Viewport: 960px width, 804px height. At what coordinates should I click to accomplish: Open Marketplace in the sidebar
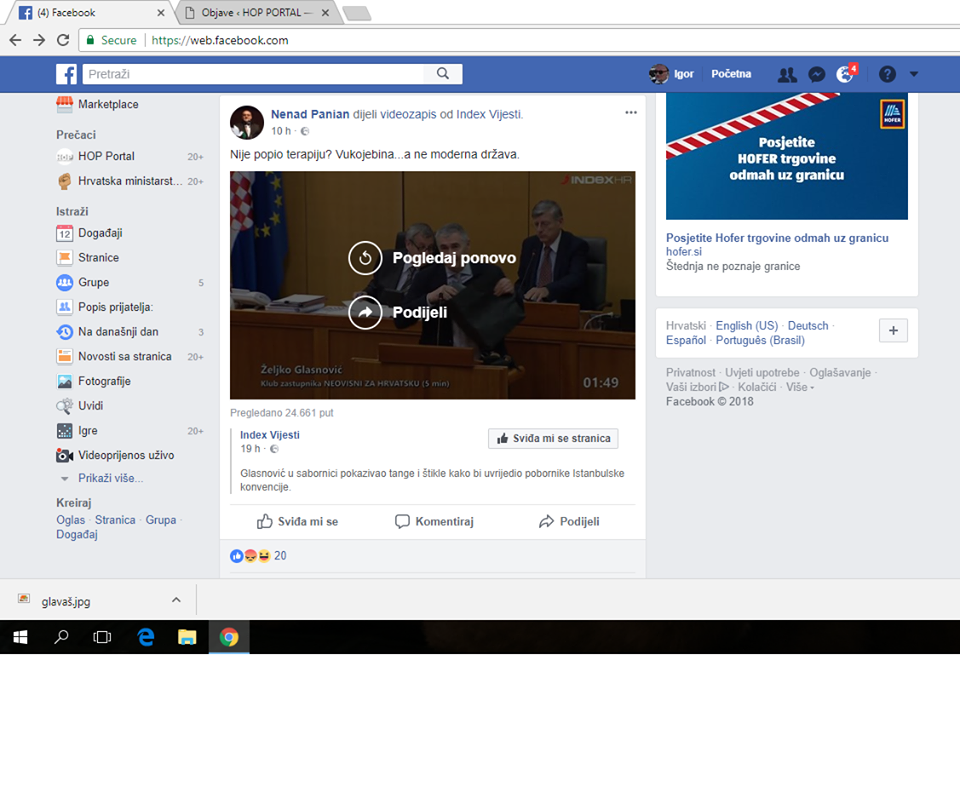(x=108, y=104)
